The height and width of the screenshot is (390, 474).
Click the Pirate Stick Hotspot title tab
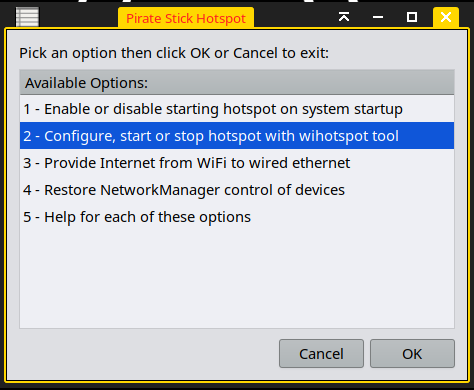coord(186,18)
